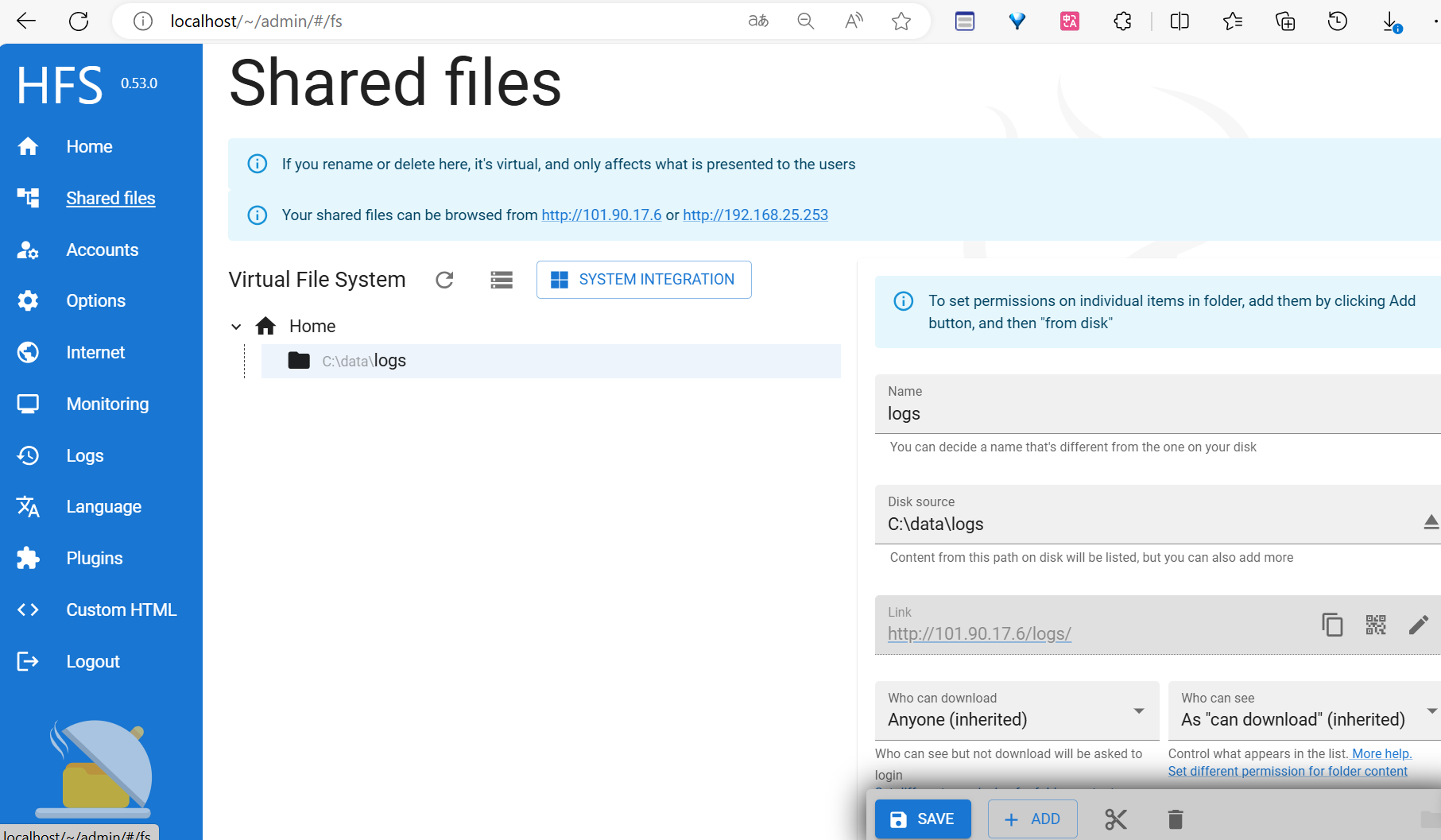Click the eject icon in Disk source

click(x=1430, y=522)
